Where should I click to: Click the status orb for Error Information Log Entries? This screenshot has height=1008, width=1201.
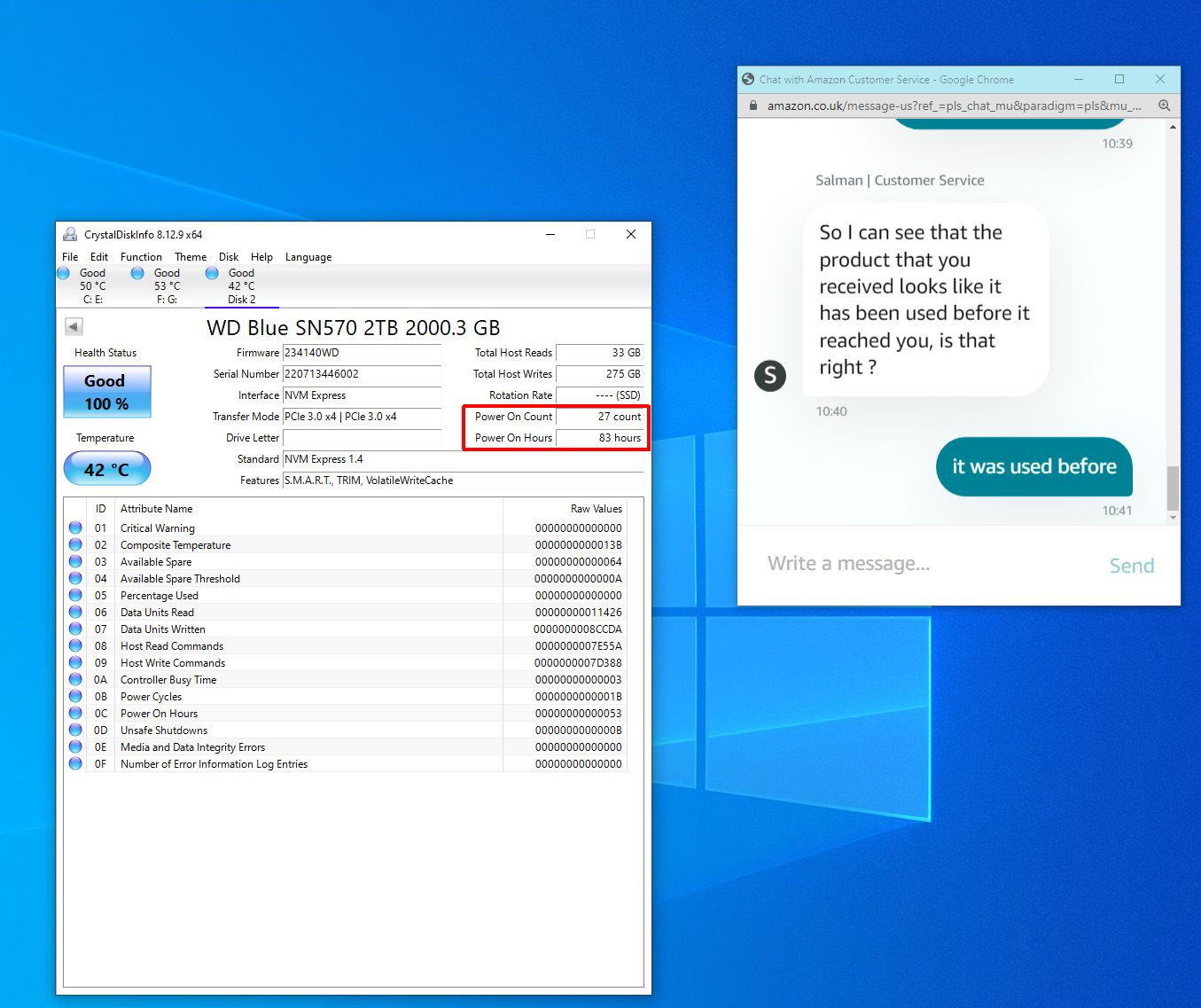[x=75, y=763]
